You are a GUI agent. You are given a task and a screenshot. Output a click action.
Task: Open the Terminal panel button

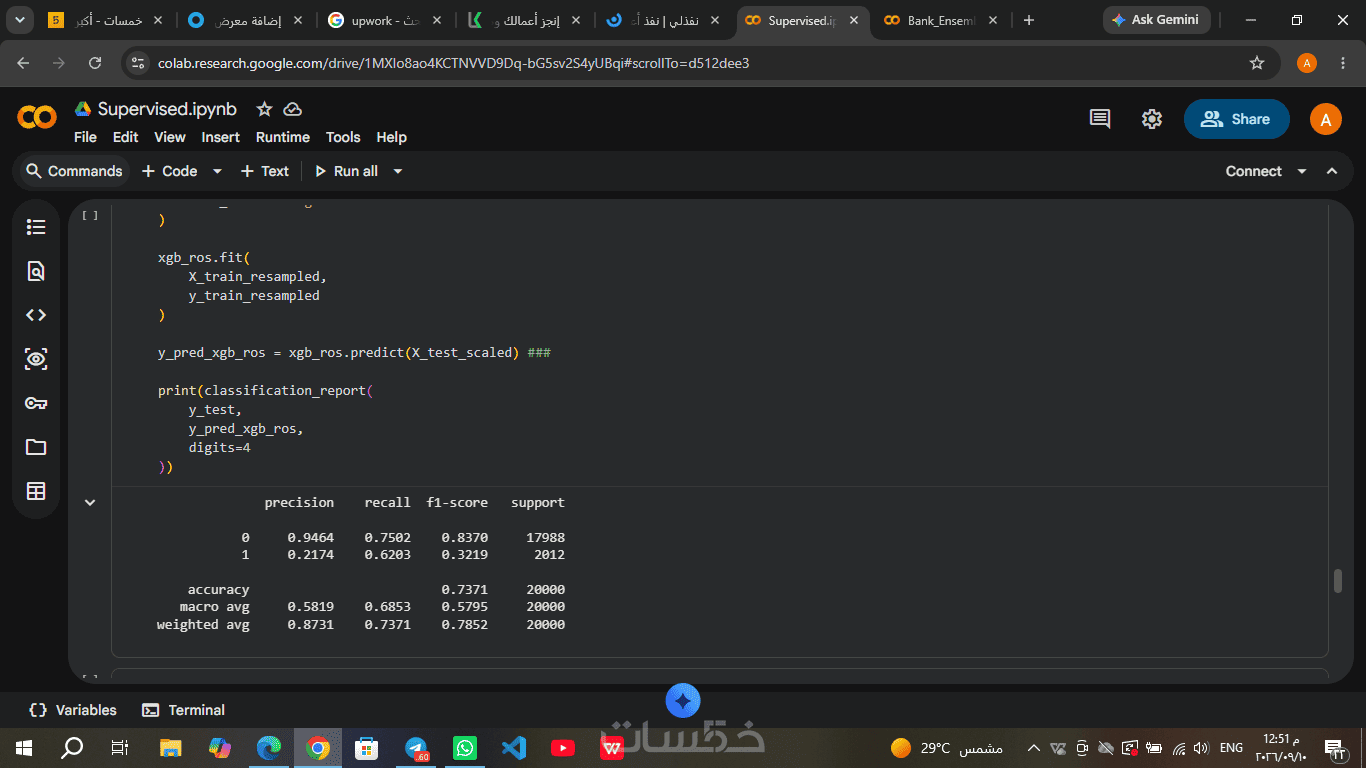coord(183,710)
